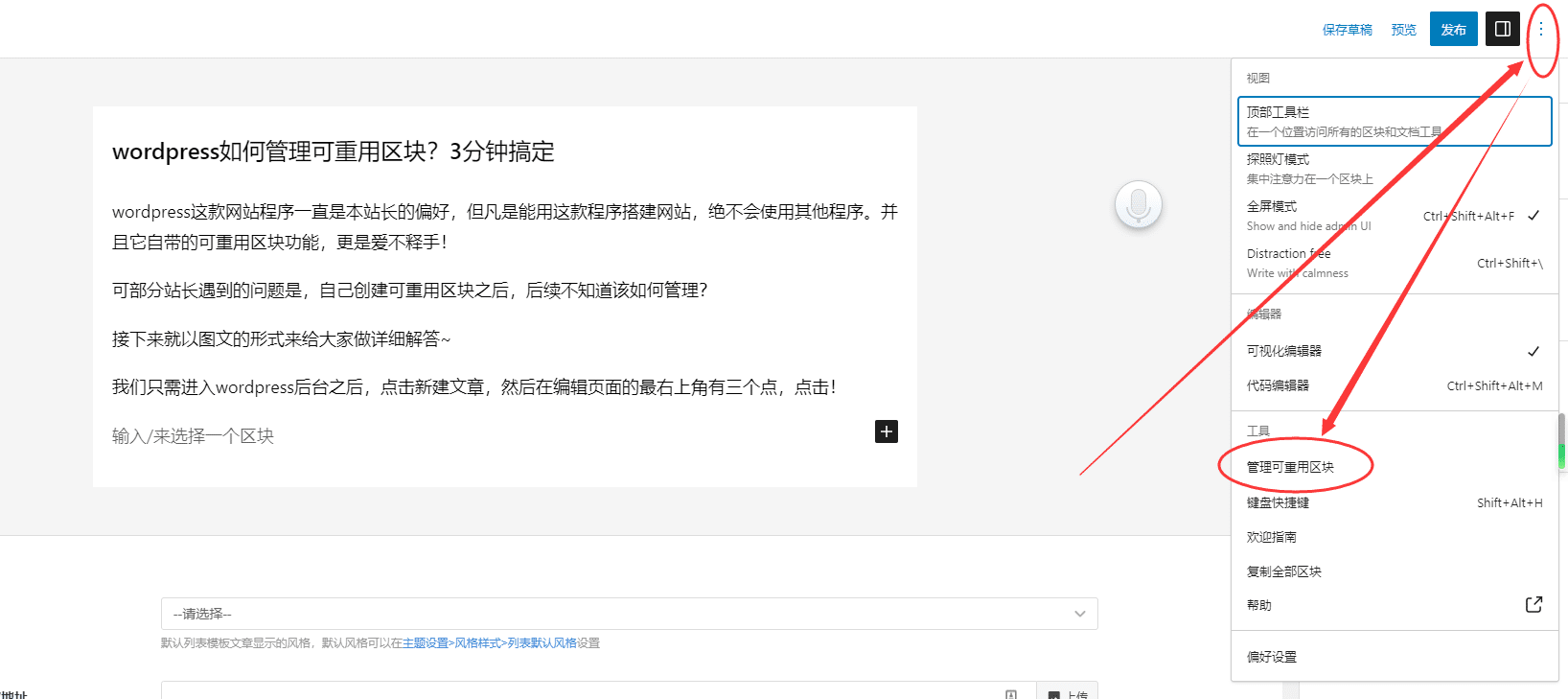Image resolution: width=1568 pixels, height=699 pixels.
Task: Click the menu panel vertical scrollbar thumb
Action: [1561, 441]
